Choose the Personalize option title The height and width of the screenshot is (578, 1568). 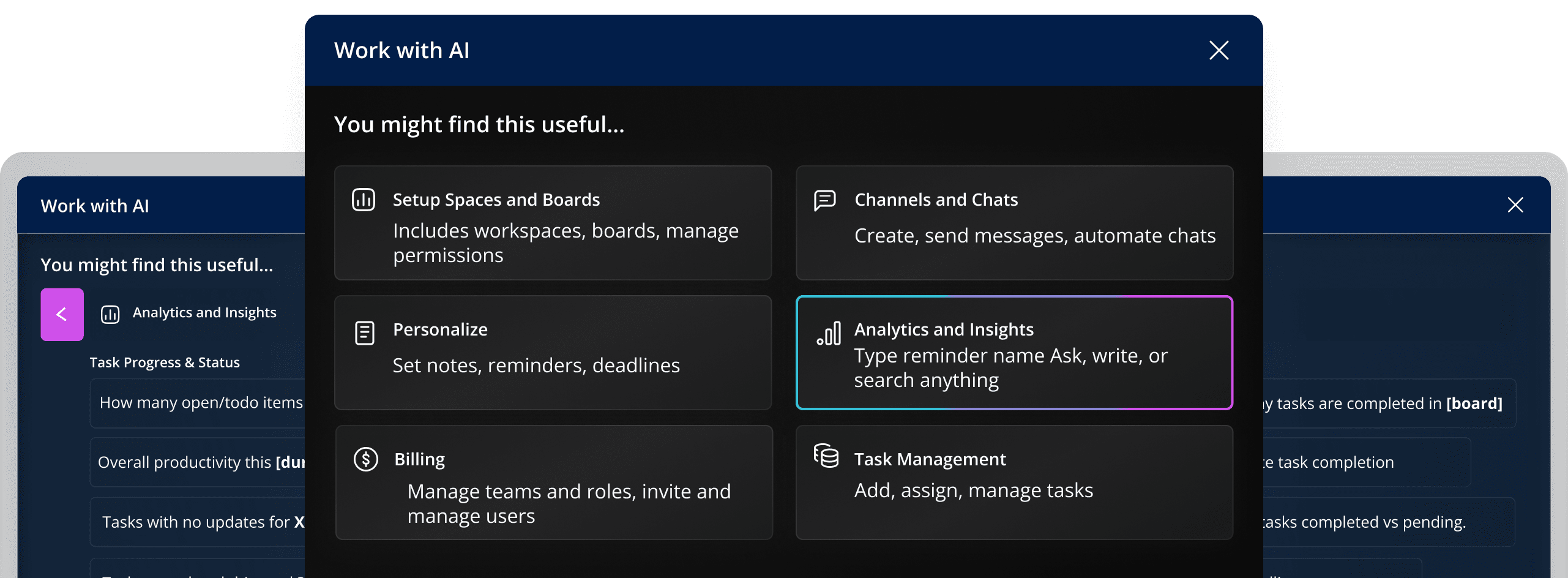(x=440, y=329)
